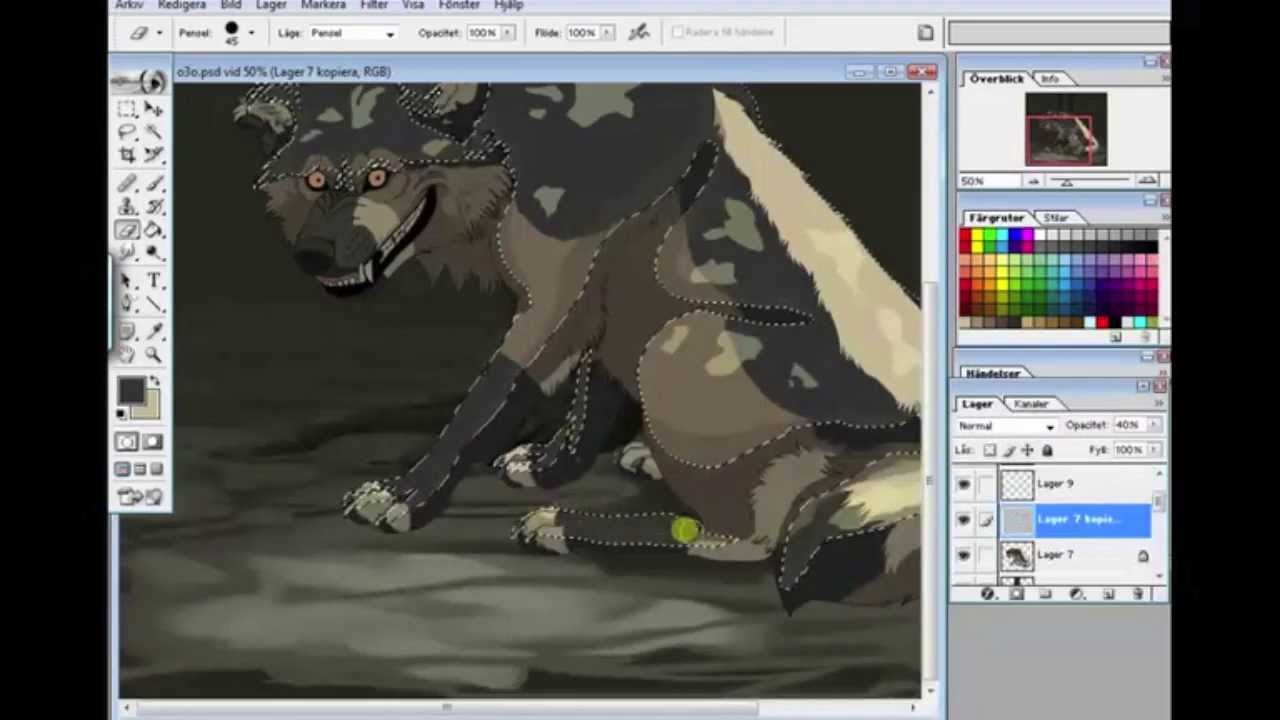The width and height of the screenshot is (1280, 720).
Task: Open the layer Opacitet slider arrow
Action: (1153, 426)
